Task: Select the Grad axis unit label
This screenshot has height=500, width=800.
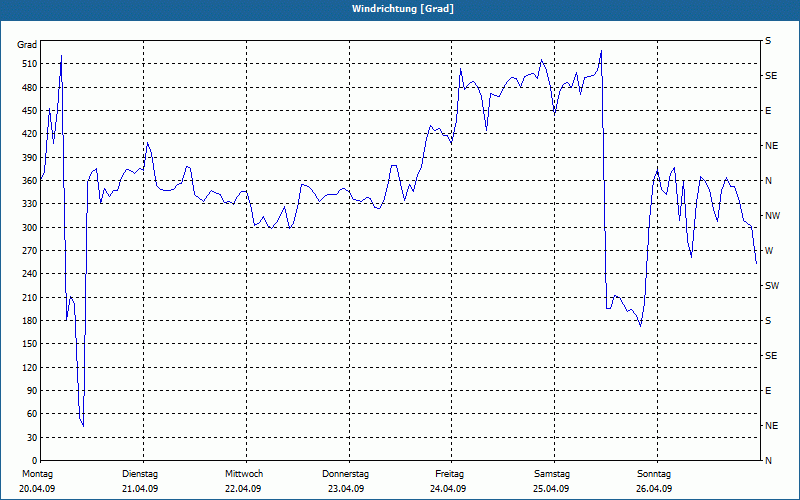Action: (27, 45)
